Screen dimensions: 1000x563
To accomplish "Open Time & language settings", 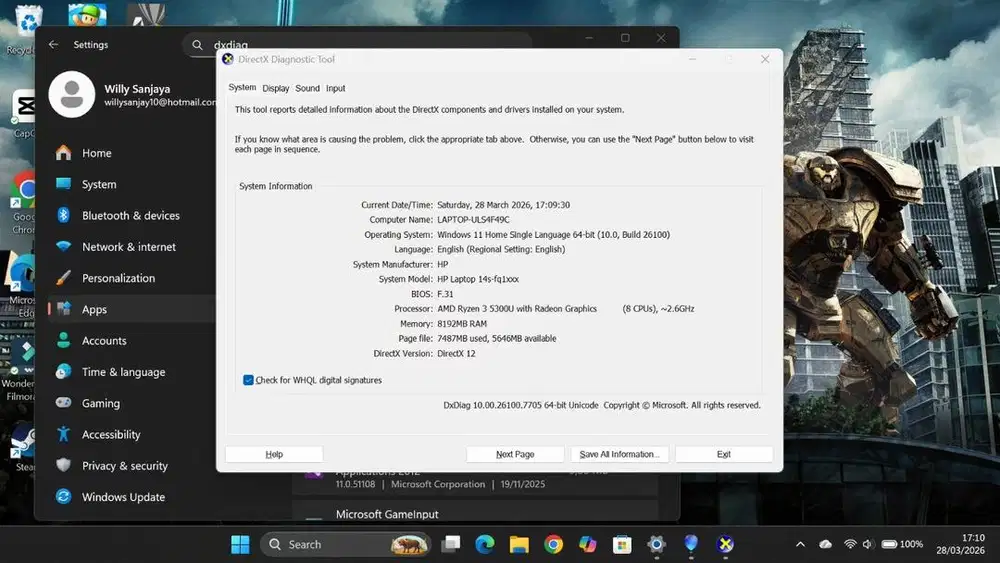I will coord(131,372).
